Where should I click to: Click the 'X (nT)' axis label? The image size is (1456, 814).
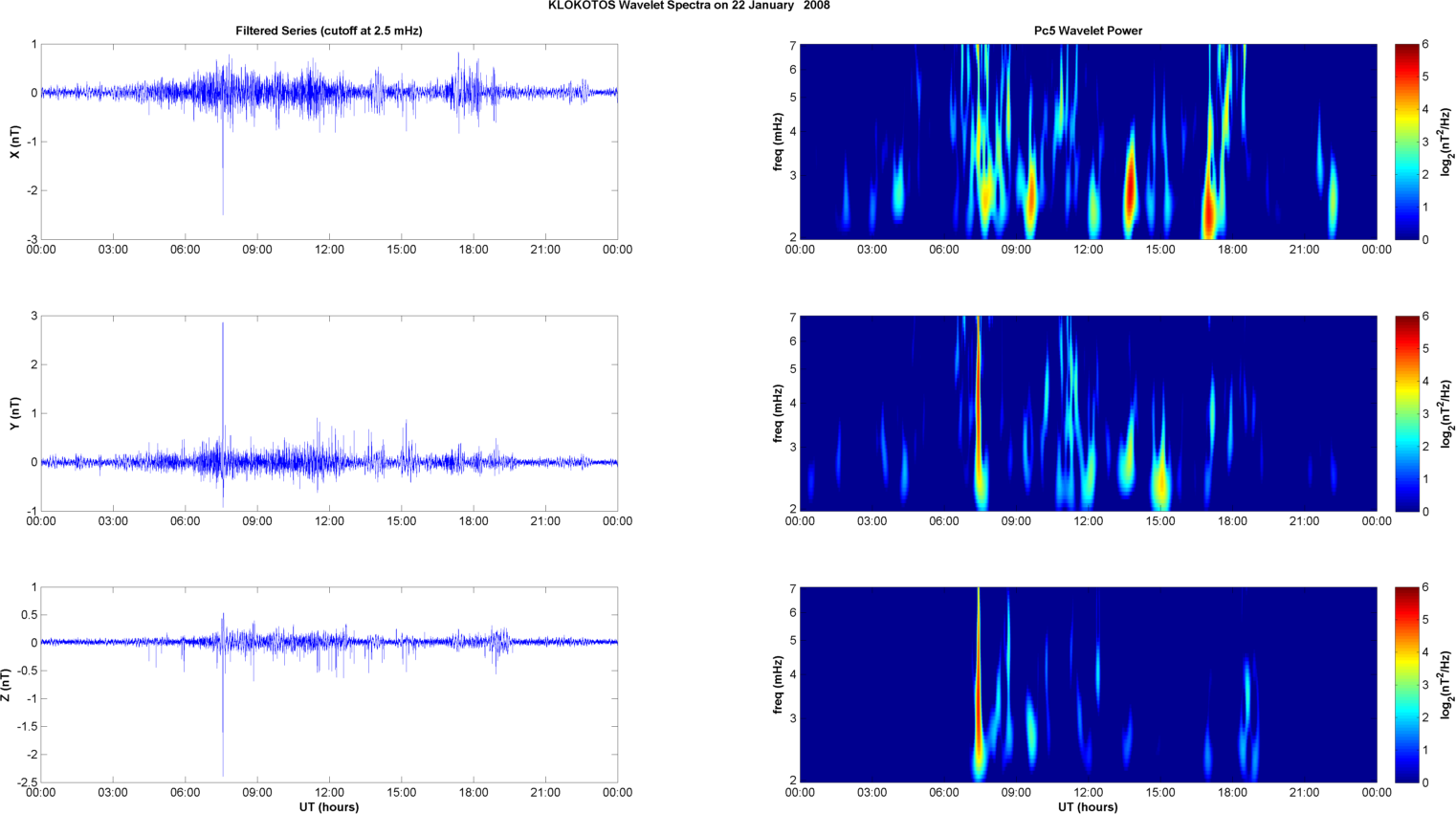(x=15, y=142)
